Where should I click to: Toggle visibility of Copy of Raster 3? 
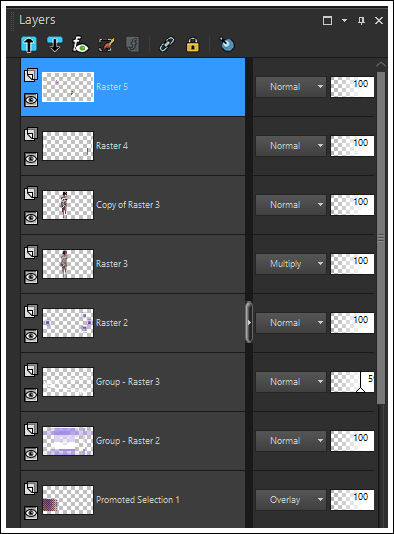coord(31,218)
